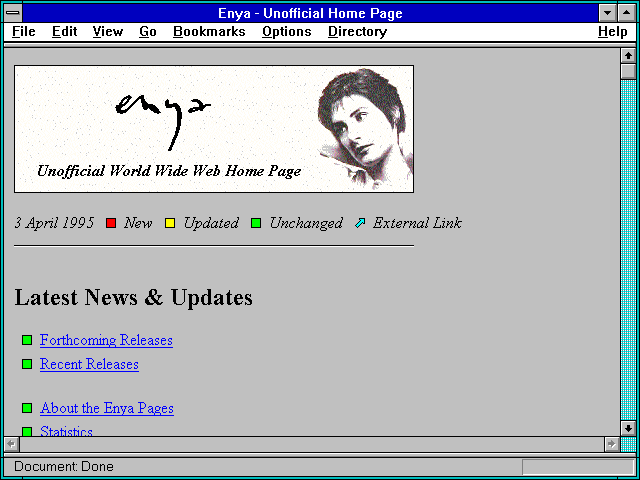Click the title bar 'Enya - Unofficial Home Page'

coord(310,13)
